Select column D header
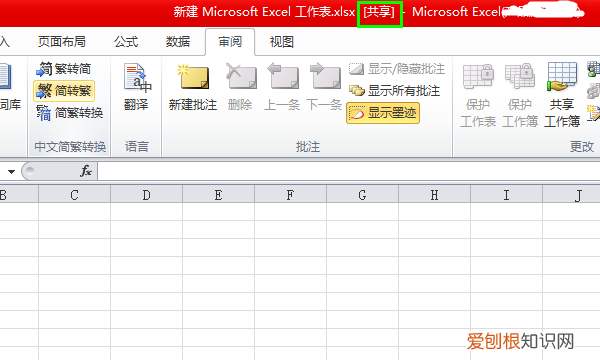The width and height of the screenshot is (600, 360). click(x=147, y=195)
